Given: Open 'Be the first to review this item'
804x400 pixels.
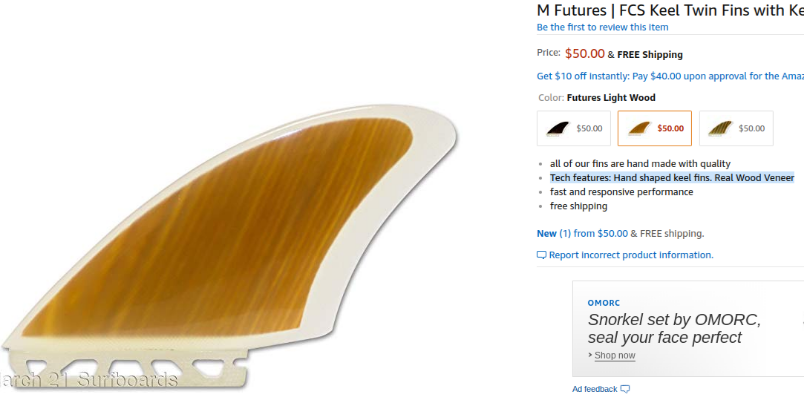Looking at the screenshot, I should 602,27.
